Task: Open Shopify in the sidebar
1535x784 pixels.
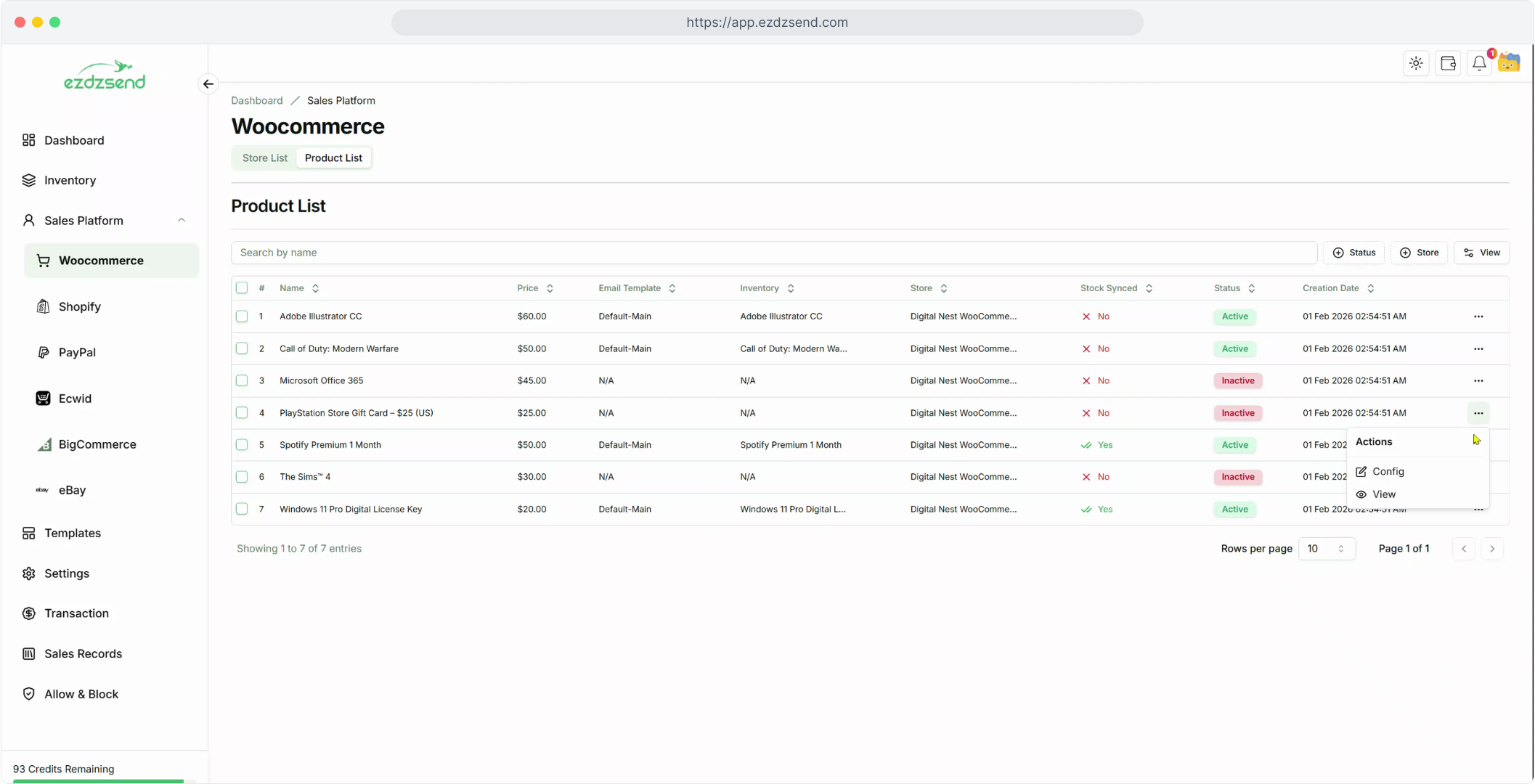Action: [x=79, y=306]
